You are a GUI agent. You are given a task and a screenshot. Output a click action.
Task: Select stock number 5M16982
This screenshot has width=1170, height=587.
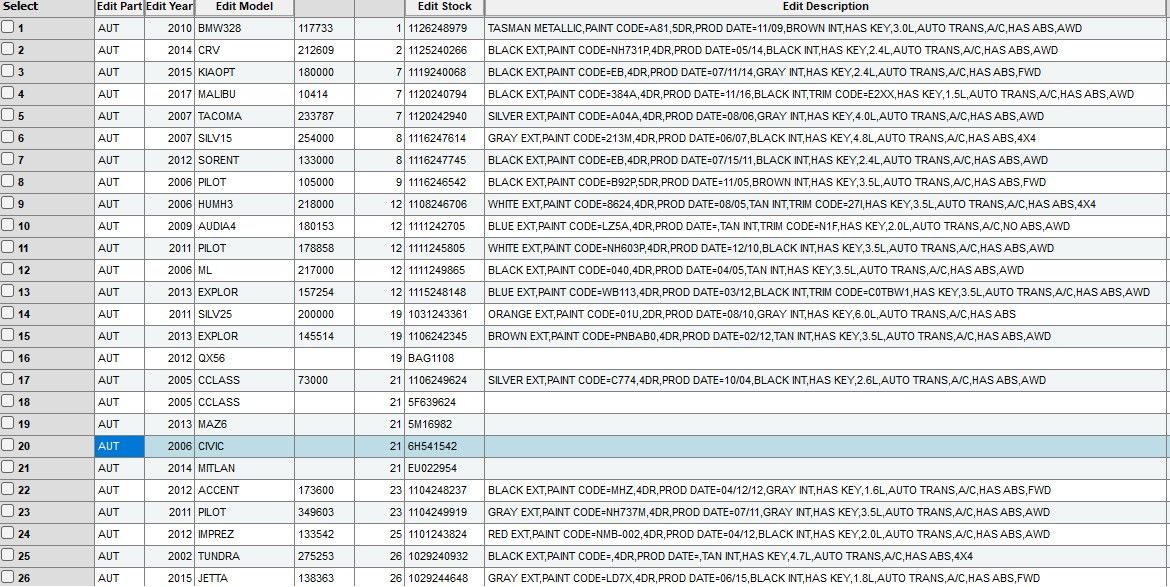(x=444, y=424)
